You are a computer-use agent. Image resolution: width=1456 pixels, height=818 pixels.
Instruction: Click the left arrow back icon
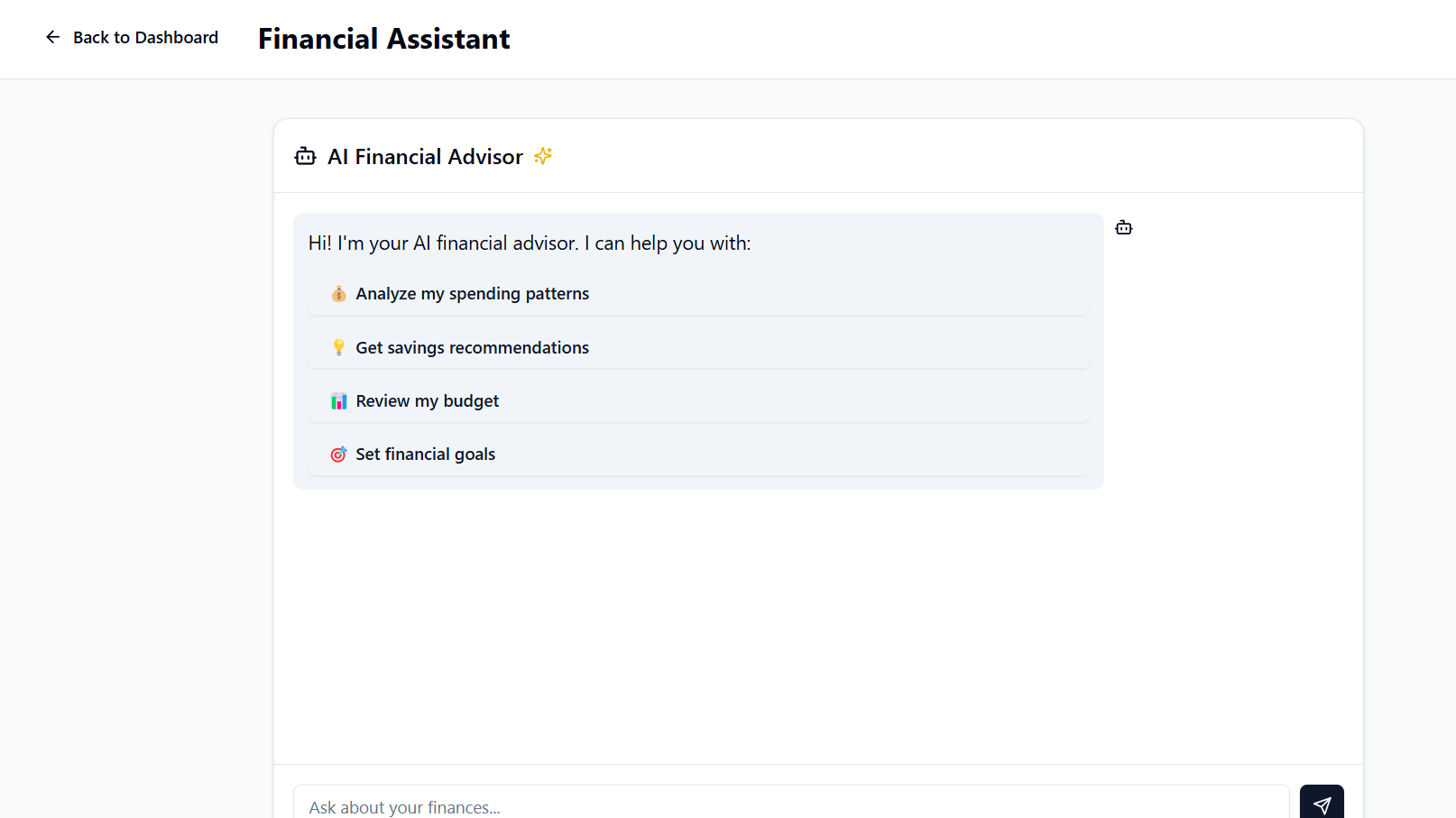click(53, 37)
